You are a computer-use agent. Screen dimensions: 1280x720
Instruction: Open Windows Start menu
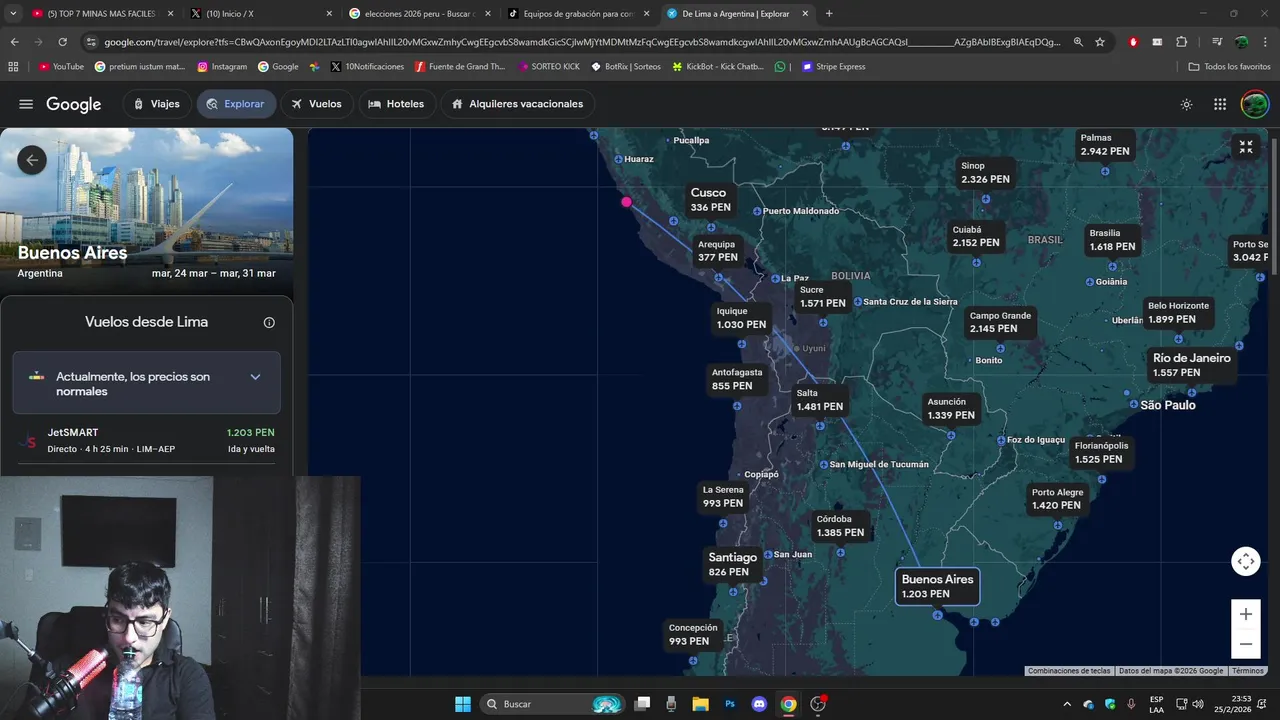coord(463,704)
